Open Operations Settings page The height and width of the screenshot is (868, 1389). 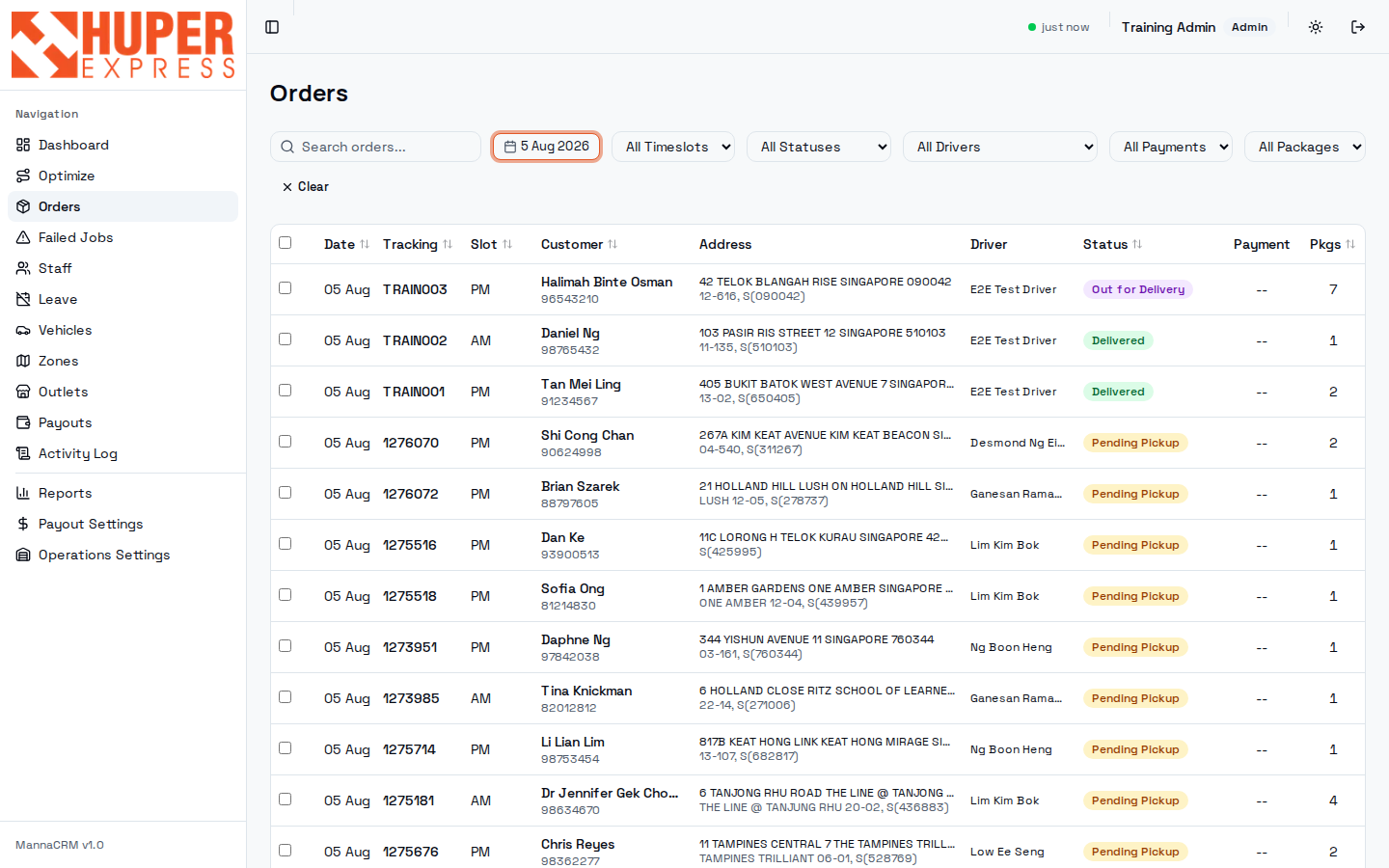tap(123, 555)
